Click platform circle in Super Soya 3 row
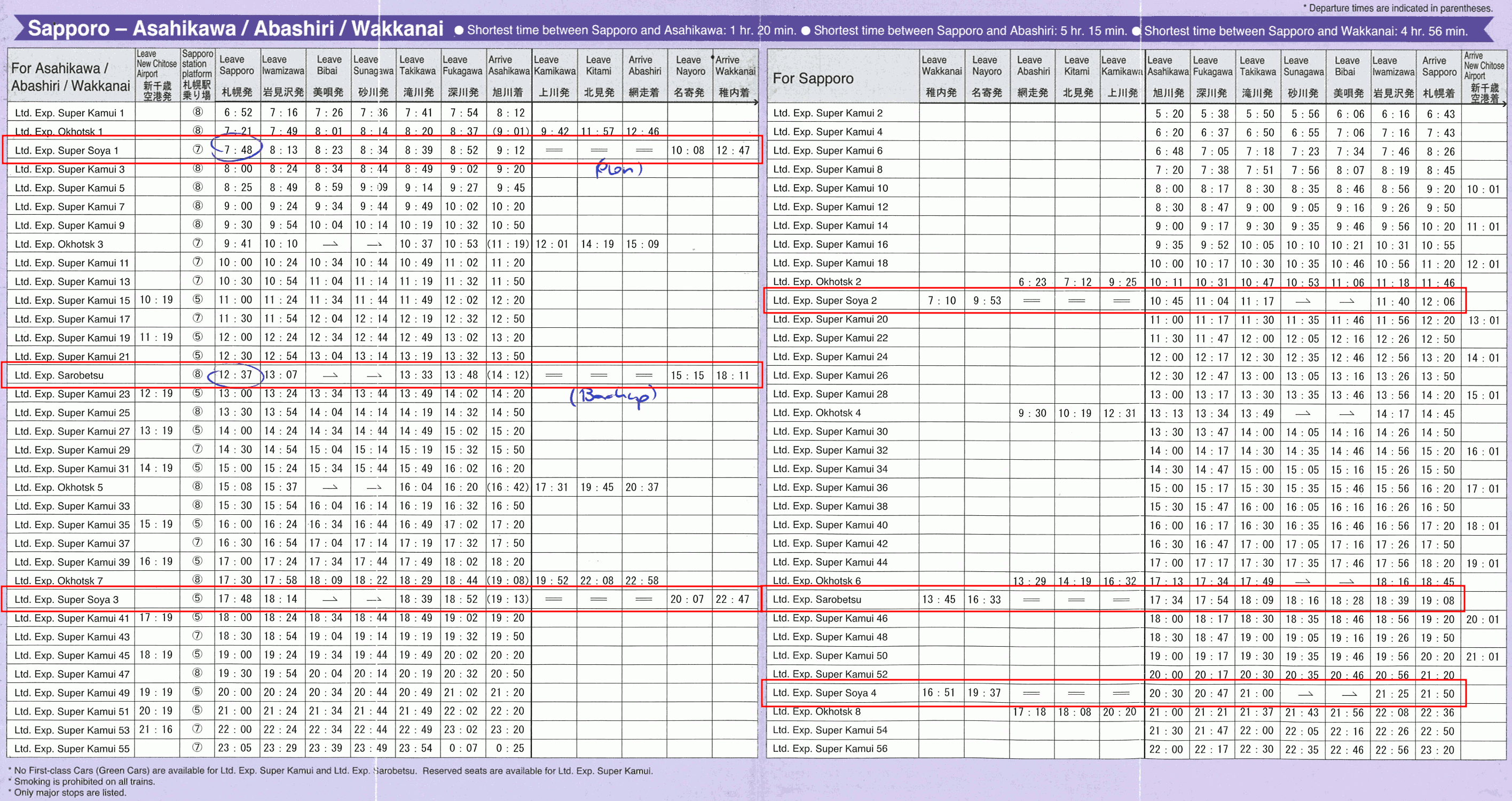 198,599
